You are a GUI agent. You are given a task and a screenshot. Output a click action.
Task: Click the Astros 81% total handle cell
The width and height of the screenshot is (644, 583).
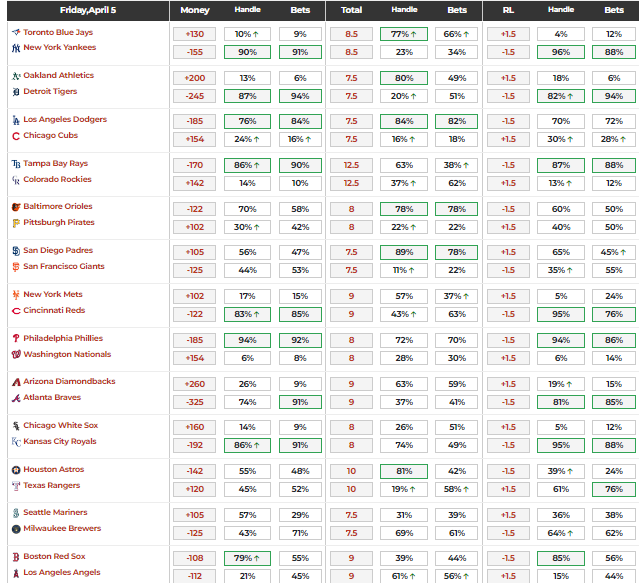coord(404,471)
